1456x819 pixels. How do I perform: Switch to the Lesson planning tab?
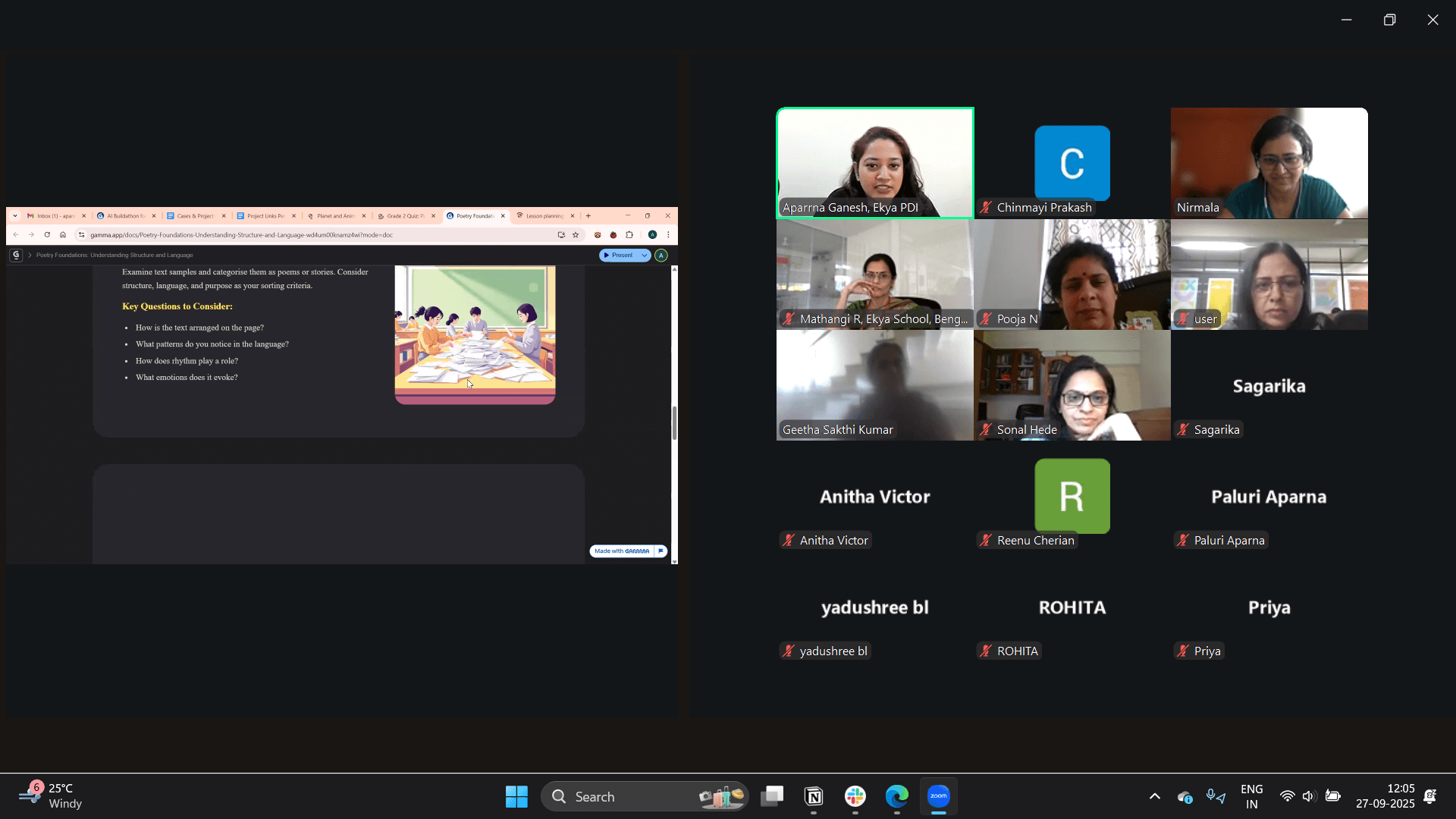pyautogui.click(x=543, y=216)
